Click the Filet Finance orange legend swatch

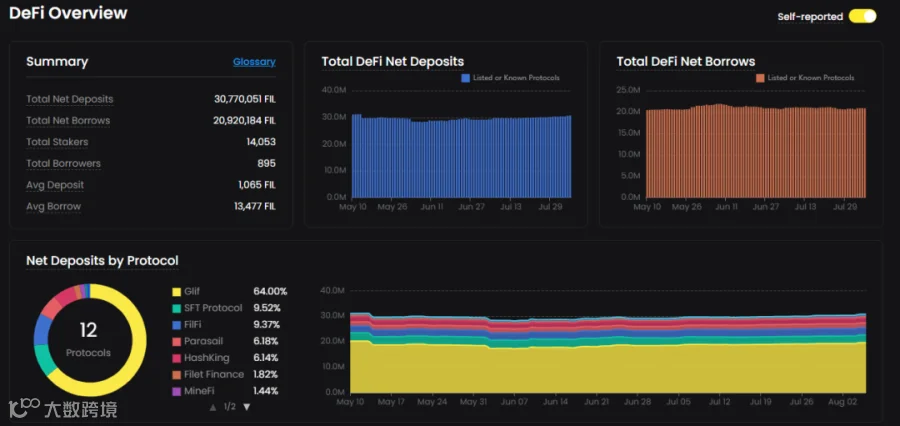coord(177,375)
